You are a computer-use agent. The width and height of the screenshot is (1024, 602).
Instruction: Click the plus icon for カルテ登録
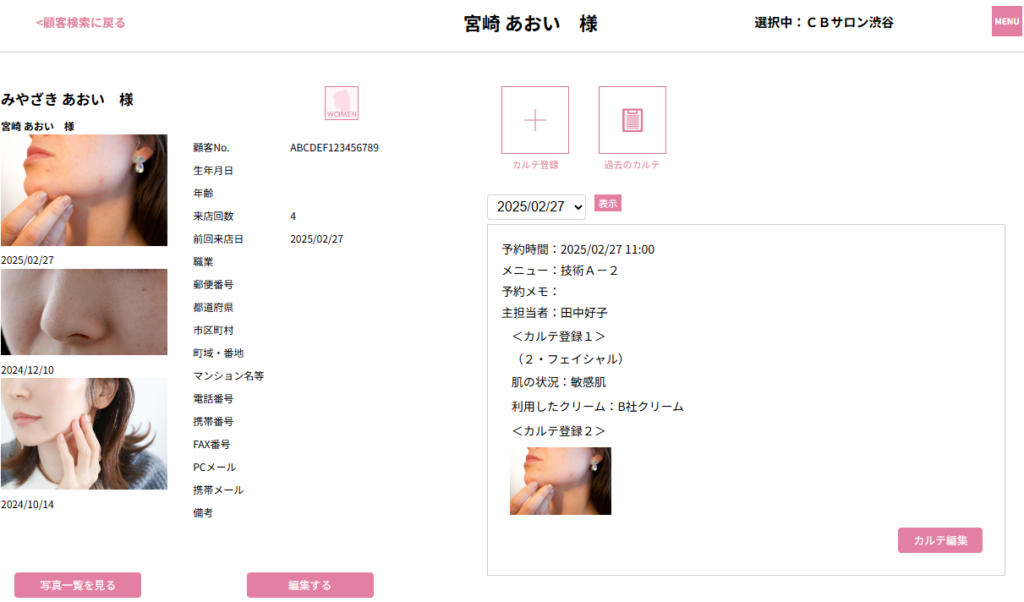coord(535,120)
